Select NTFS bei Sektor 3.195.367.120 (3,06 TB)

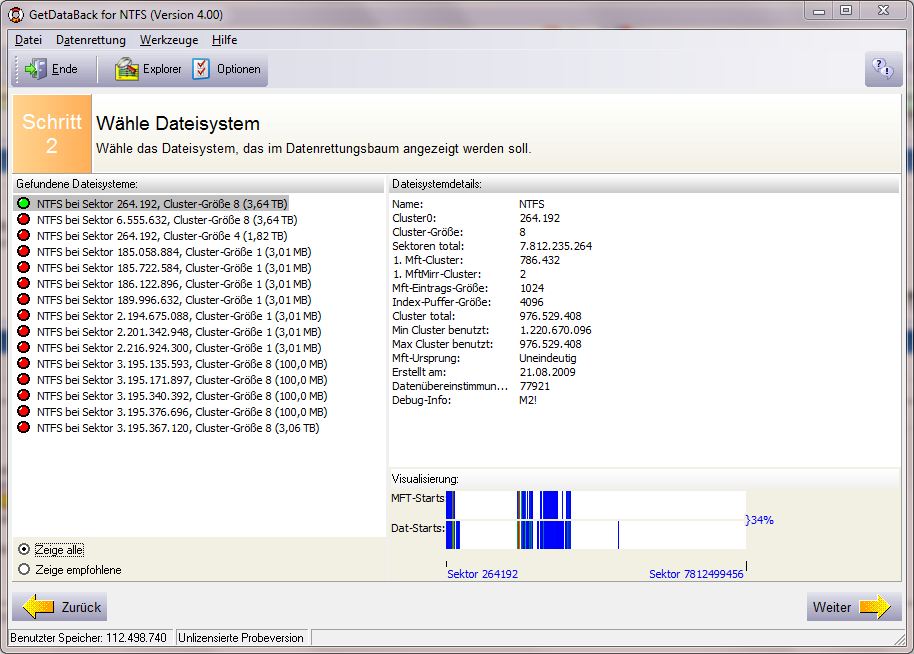[178, 428]
